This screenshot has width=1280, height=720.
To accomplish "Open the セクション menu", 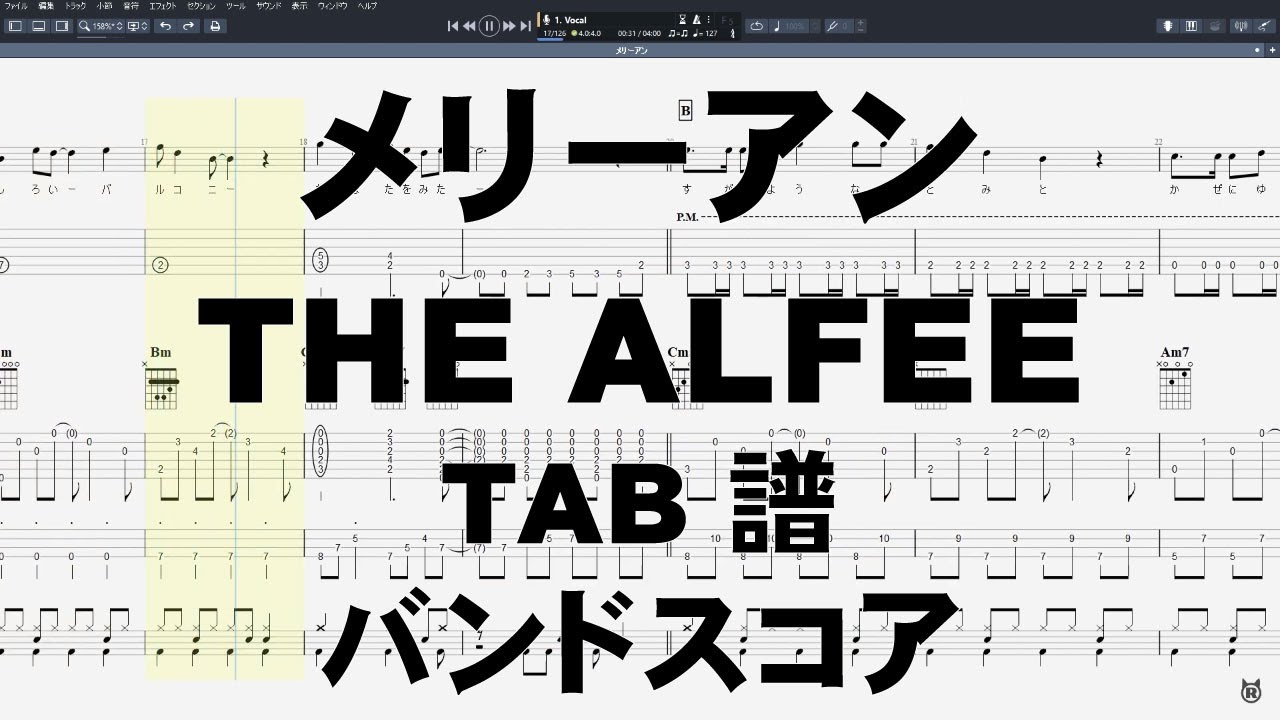I will [x=201, y=6].
